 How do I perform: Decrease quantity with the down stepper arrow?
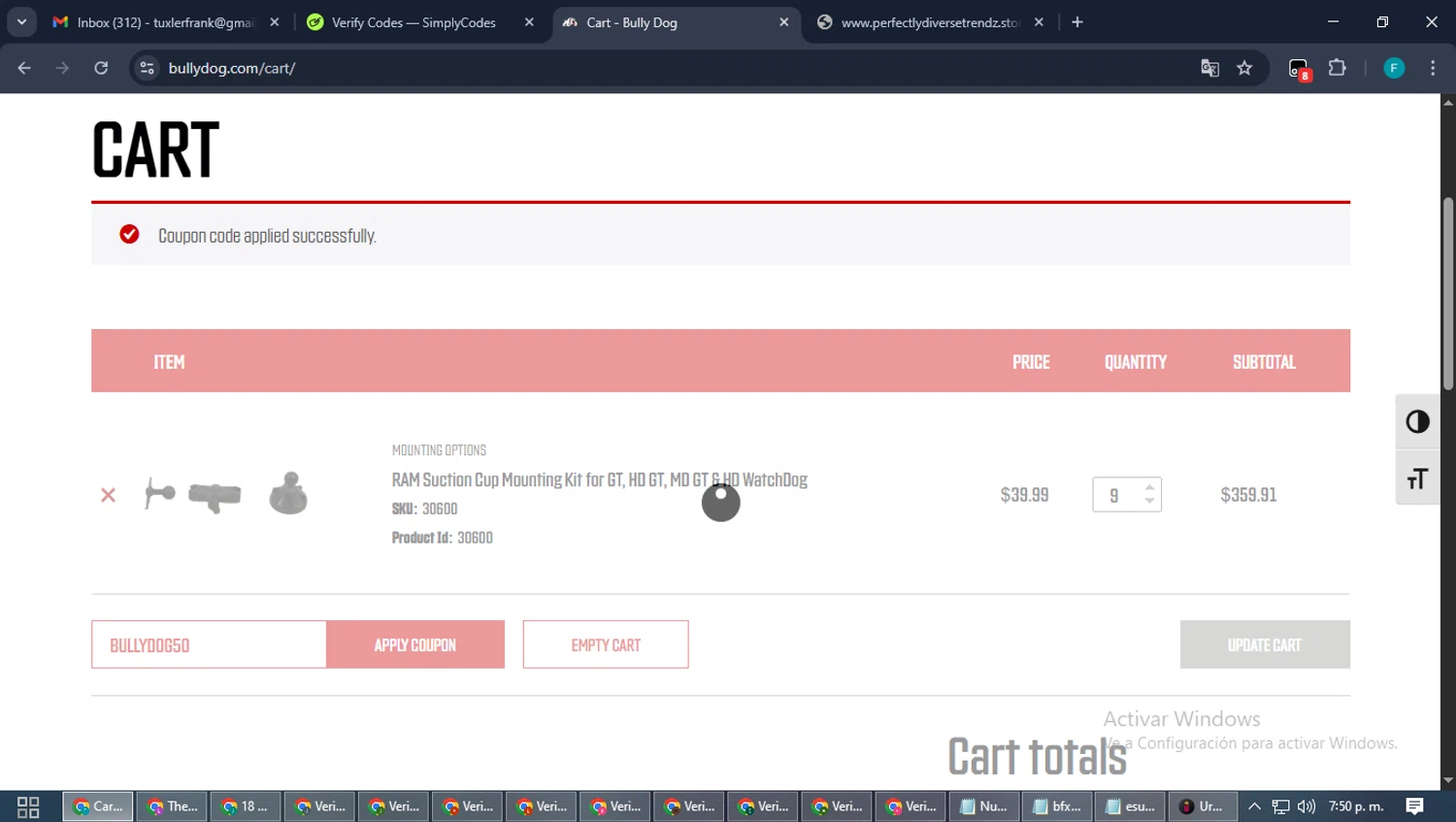click(x=1149, y=501)
